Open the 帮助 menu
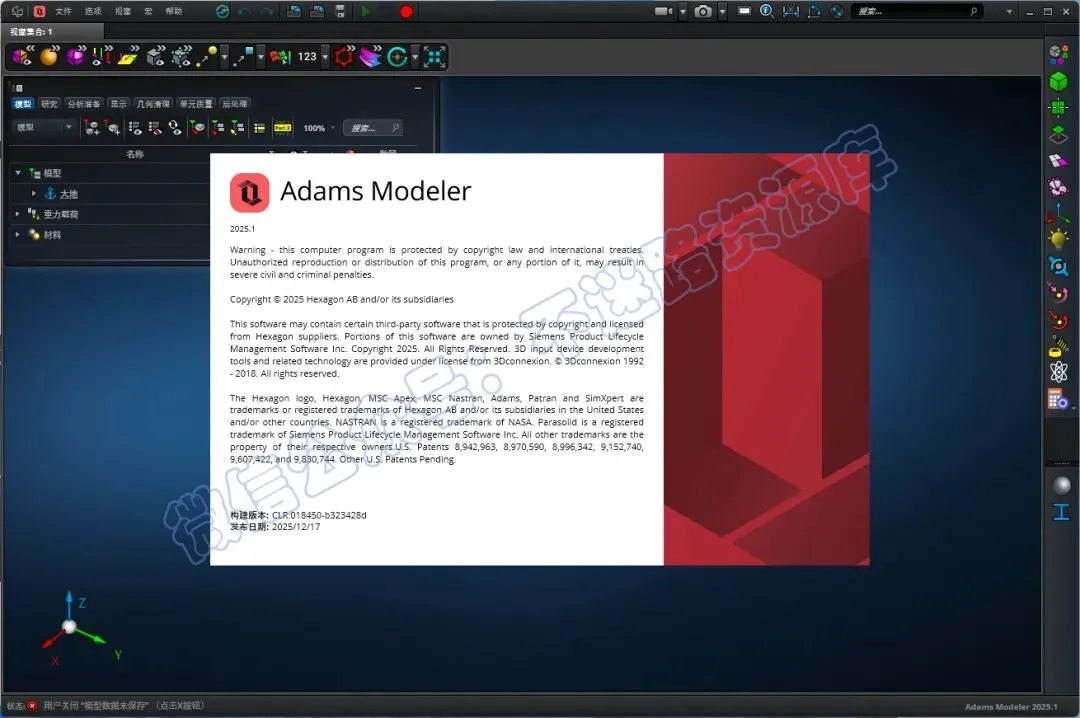 (174, 11)
